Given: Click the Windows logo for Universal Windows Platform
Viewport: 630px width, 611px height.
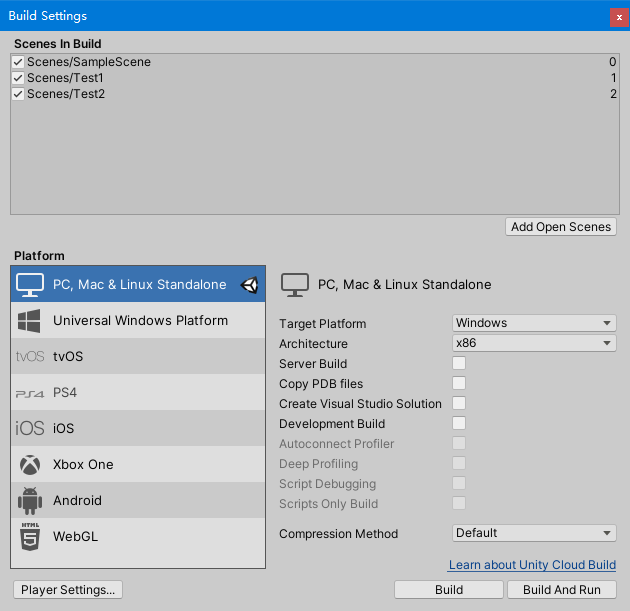Looking at the screenshot, I should coord(29,321).
